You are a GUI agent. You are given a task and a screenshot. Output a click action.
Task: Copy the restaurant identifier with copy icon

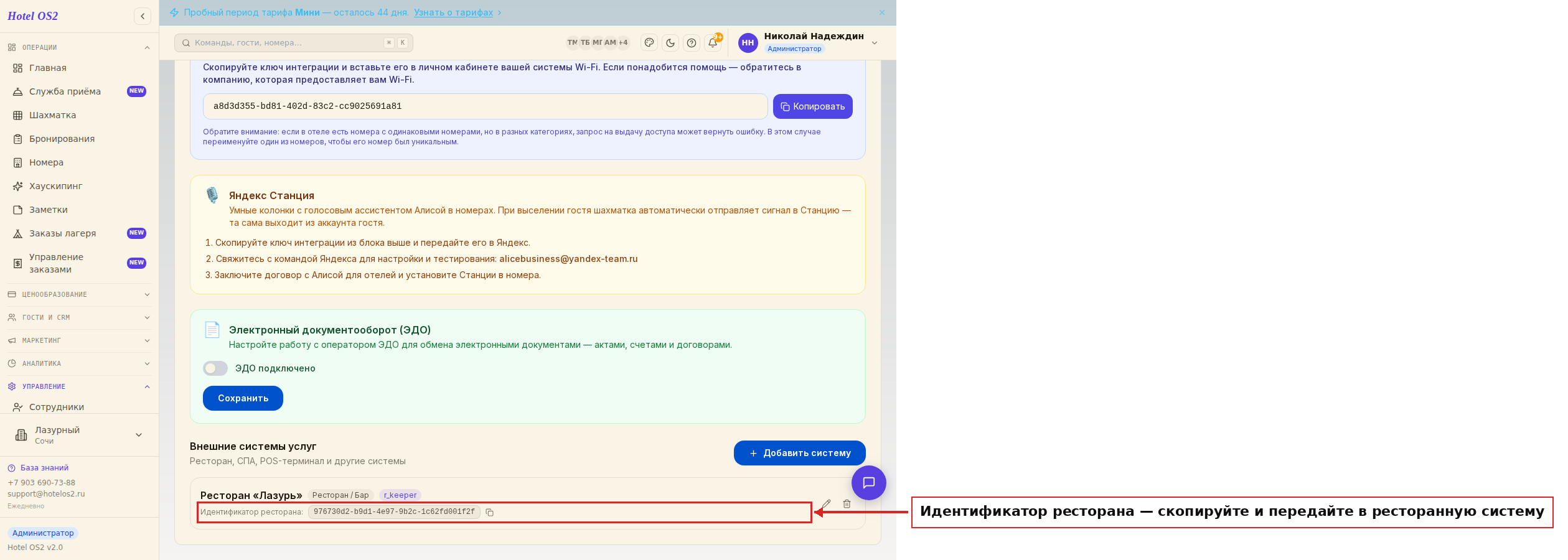pos(490,512)
